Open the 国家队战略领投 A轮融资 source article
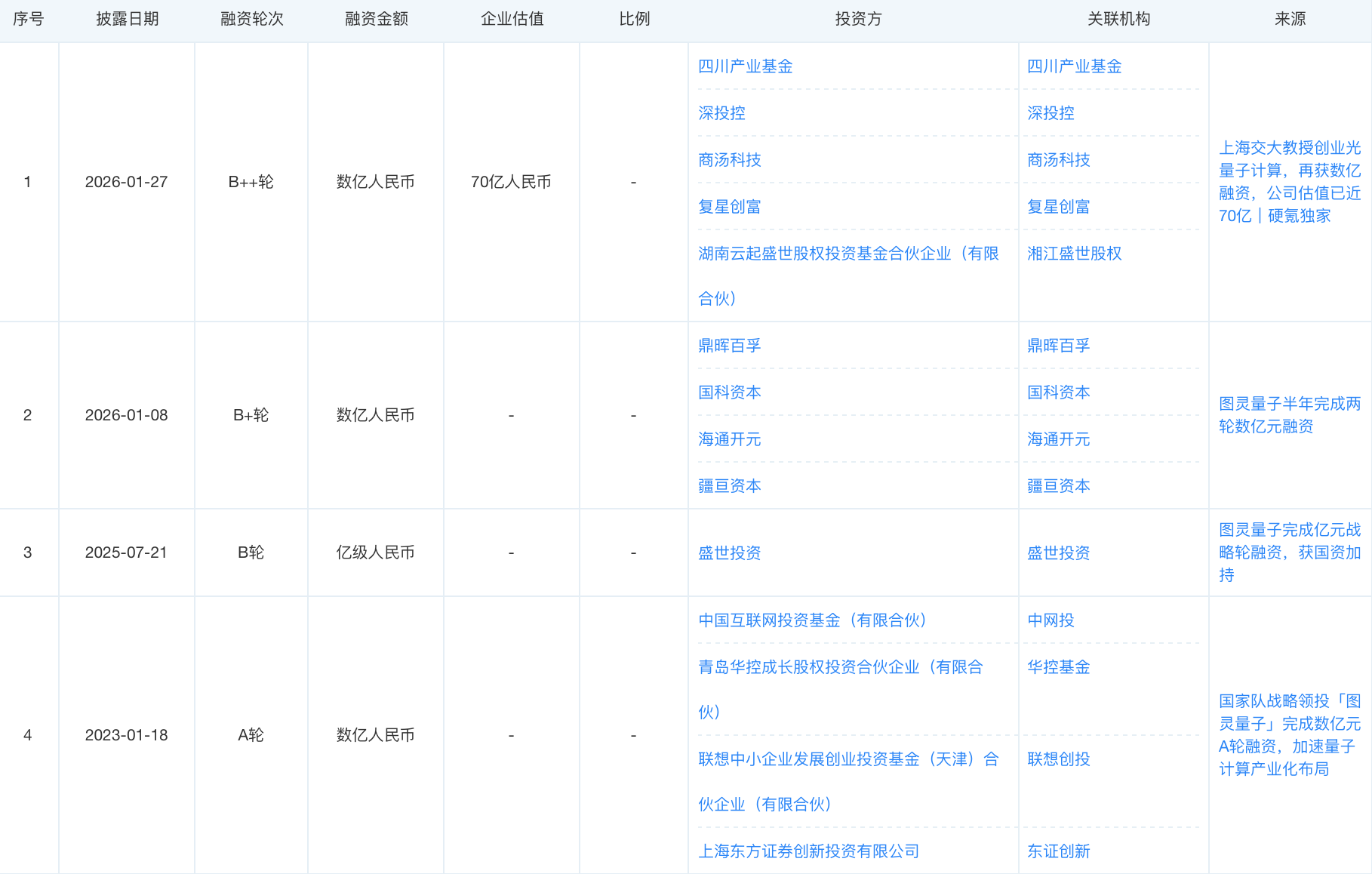The width and height of the screenshot is (1372, 874). tap(1289, 735)
